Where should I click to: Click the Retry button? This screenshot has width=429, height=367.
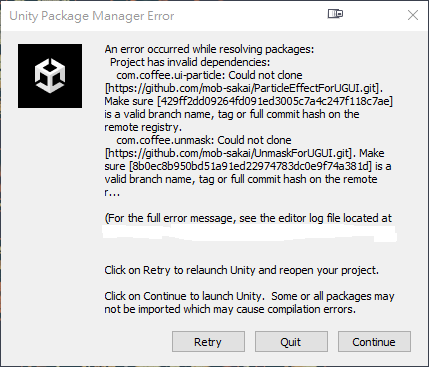208,342
